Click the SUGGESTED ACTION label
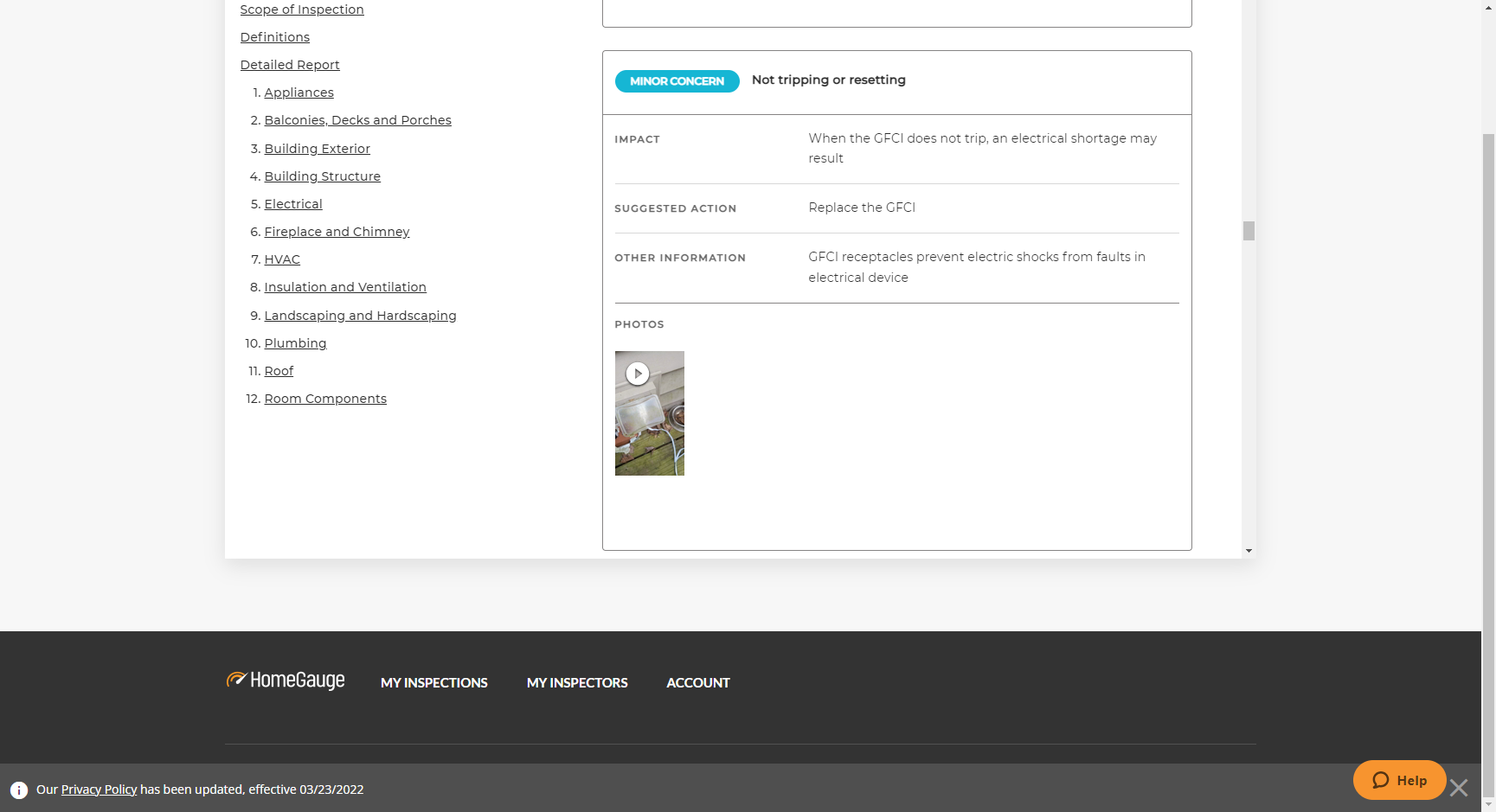1496x812 pixels. coord(676,208)
